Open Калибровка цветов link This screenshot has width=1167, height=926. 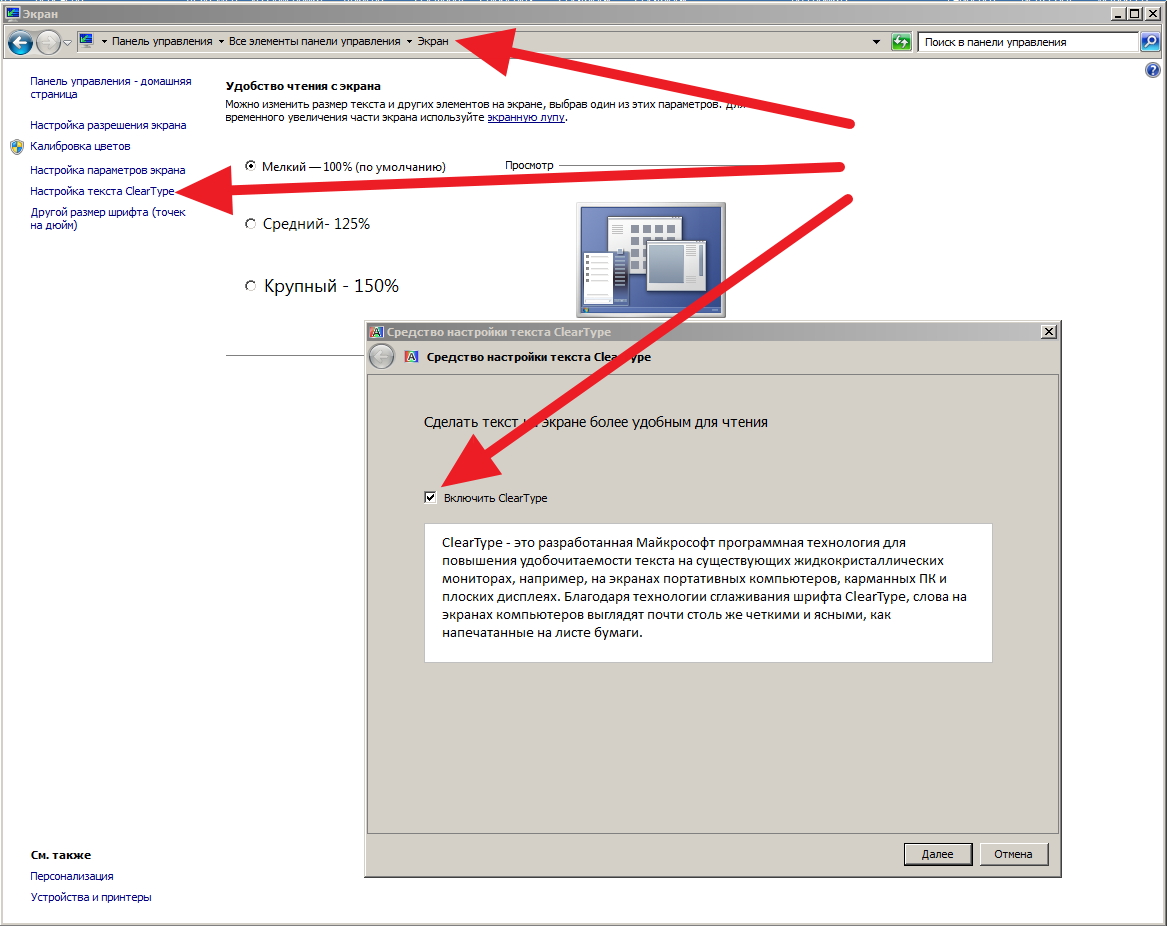click(x=80, y=146)
